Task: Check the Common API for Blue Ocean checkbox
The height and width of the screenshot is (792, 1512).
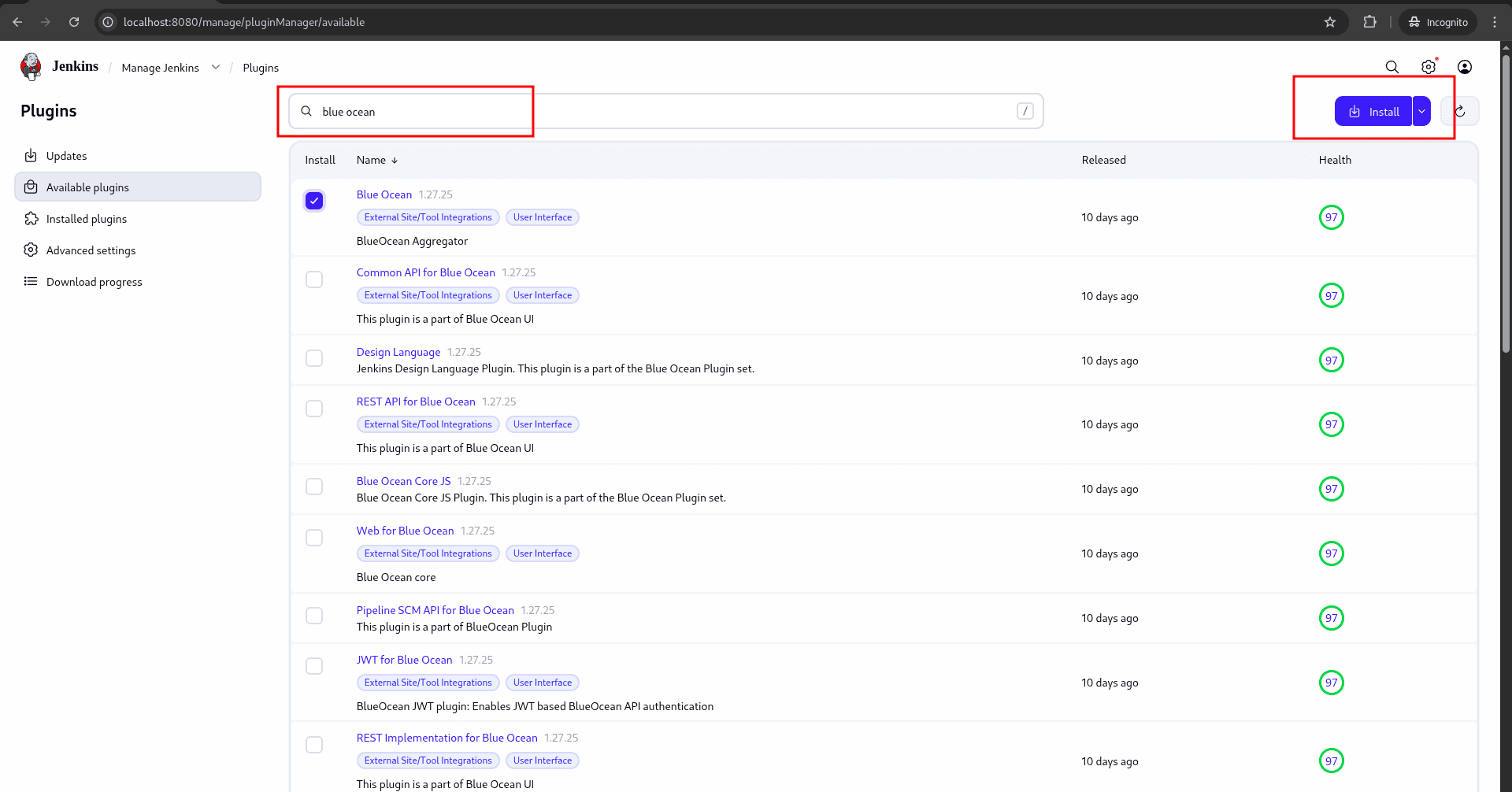Action: [313, 279]
